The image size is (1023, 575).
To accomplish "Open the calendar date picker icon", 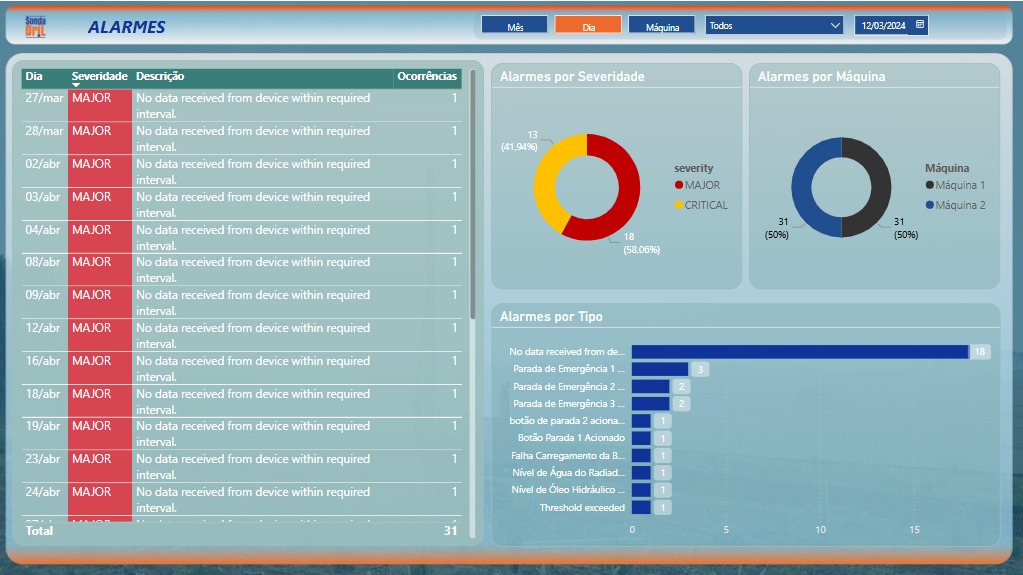I will point(920,25).
